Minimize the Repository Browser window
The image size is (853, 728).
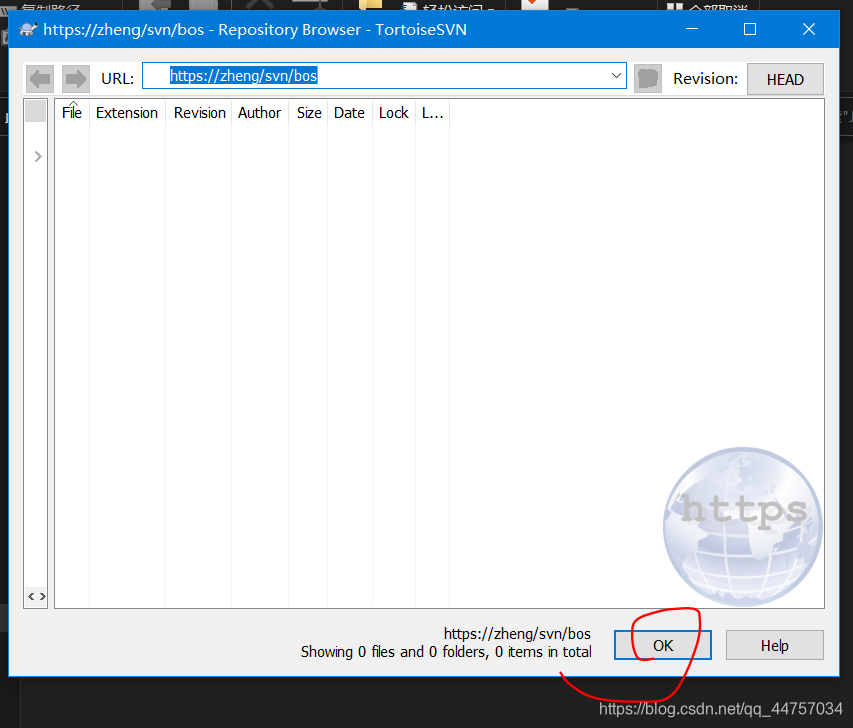click(x=691, y=29)
